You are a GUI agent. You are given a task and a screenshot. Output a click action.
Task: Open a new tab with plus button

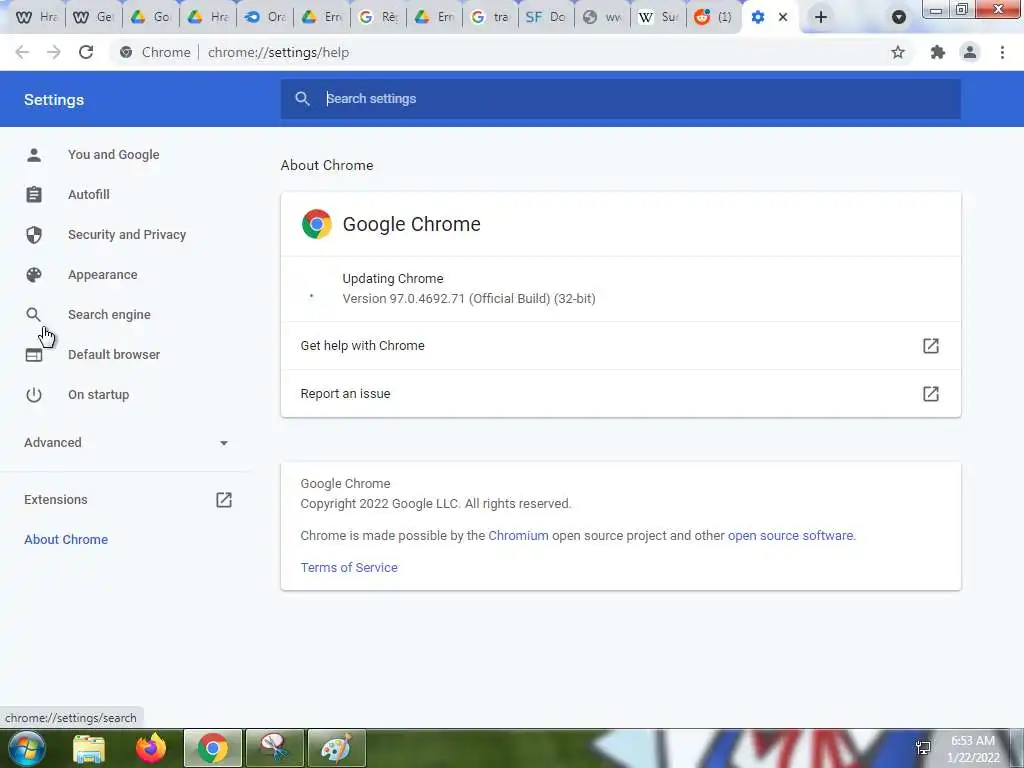pyautogui.click(x=821, y=17)
